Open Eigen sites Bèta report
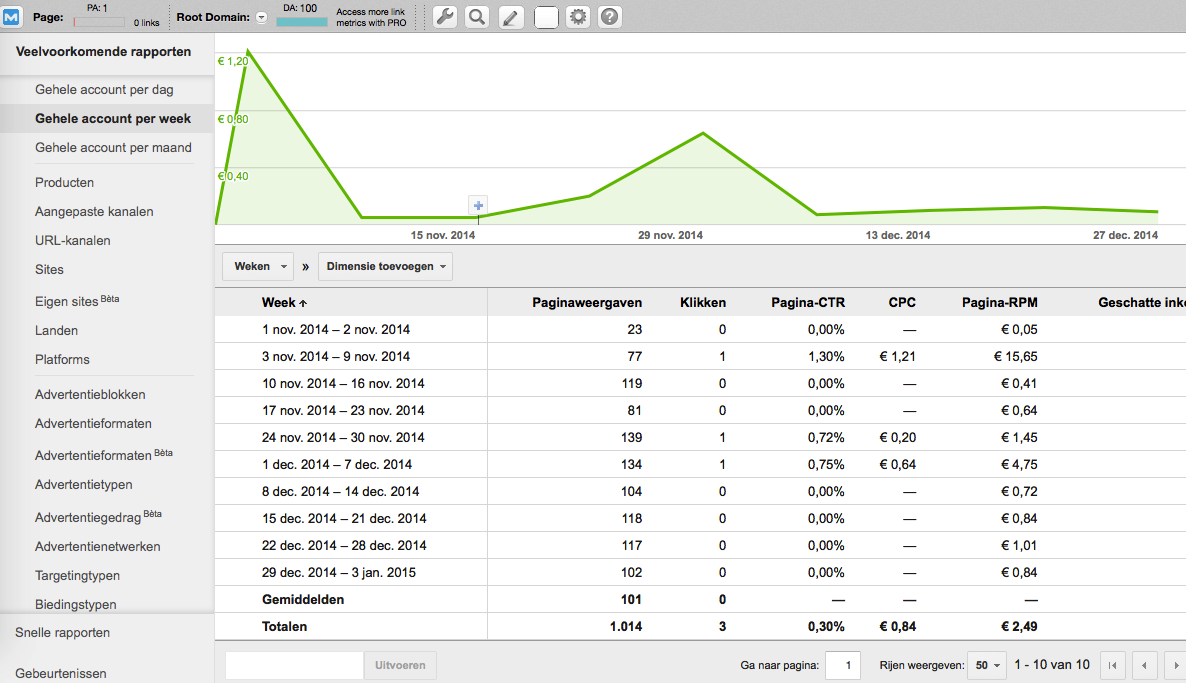This screenshot has width=1186, height=683. tap(76, 300)
